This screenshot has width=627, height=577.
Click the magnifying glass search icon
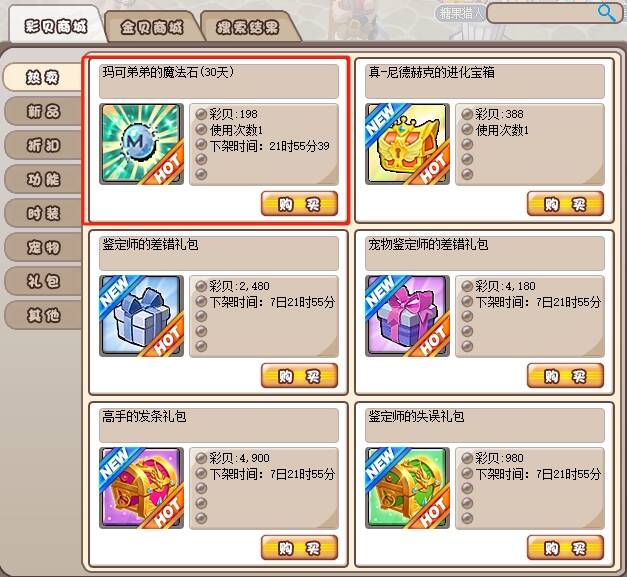pos(607,13)
